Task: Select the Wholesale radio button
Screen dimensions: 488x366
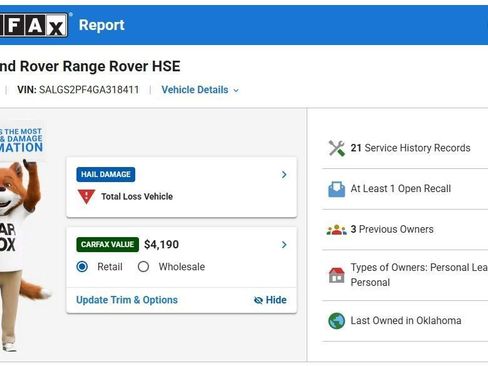Action: pos(143,267)
